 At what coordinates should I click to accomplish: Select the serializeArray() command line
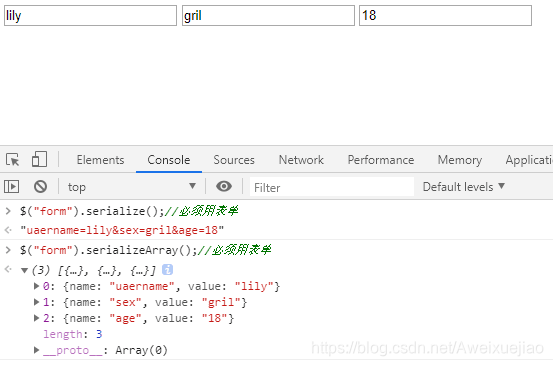tap(145, 250)
